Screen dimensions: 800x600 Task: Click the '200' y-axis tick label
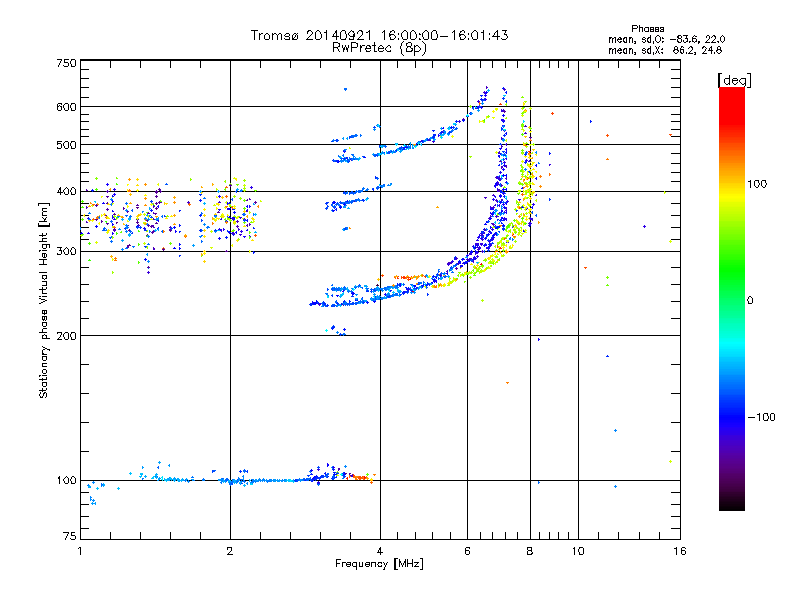pyautogui.click(x=66, y=336)
